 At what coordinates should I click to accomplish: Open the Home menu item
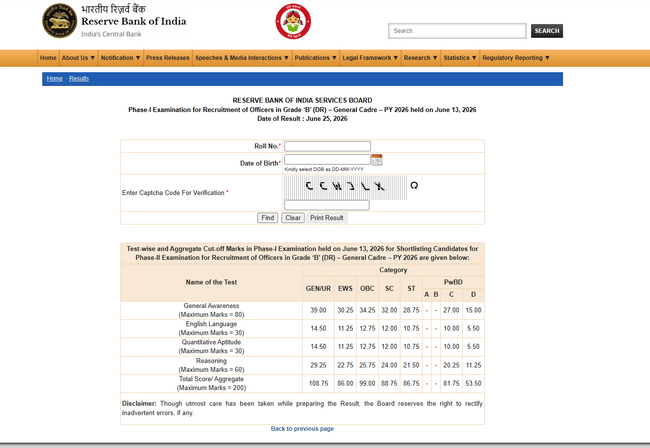tap(48, 58)
